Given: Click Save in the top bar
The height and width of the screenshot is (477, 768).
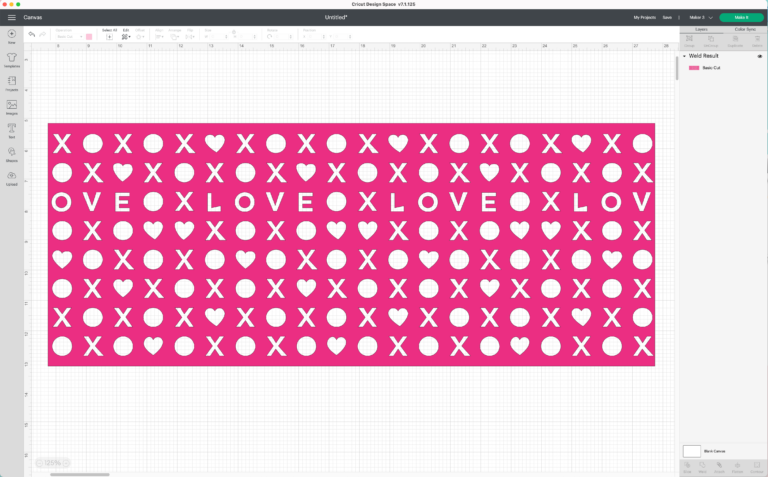Looking at the screenshot, I should click(x=667, y=17).
